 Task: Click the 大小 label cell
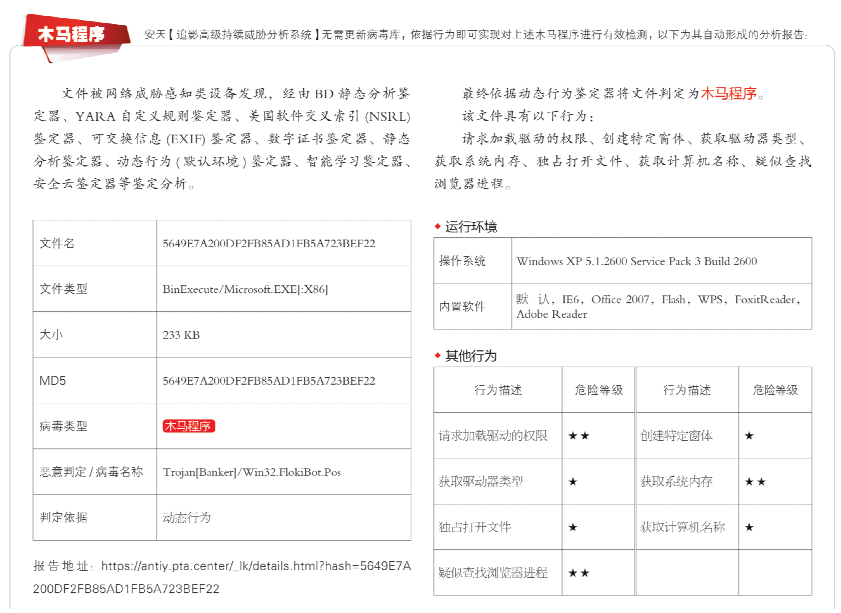[95, 335]
